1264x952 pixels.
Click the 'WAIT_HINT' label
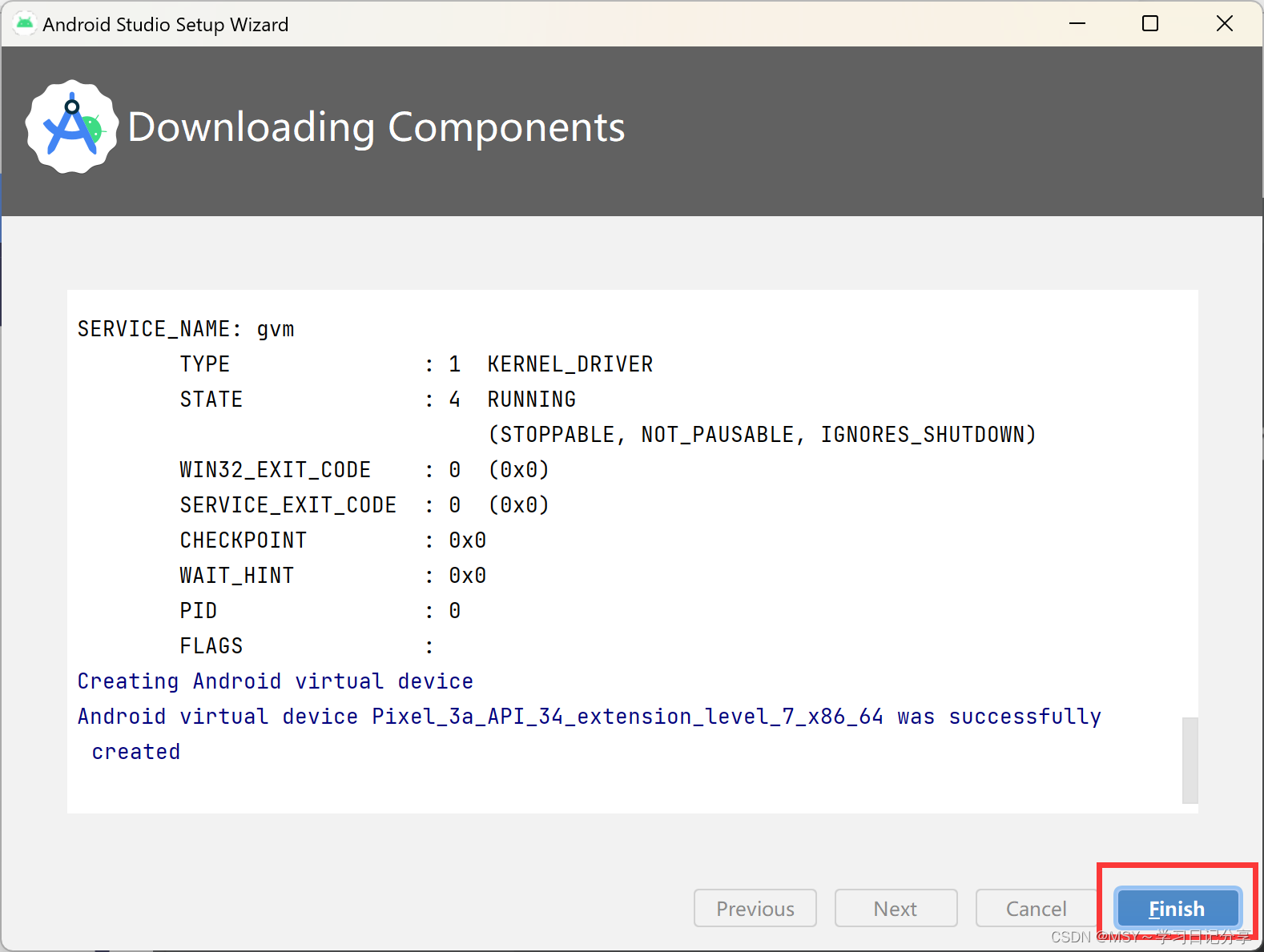237,576
